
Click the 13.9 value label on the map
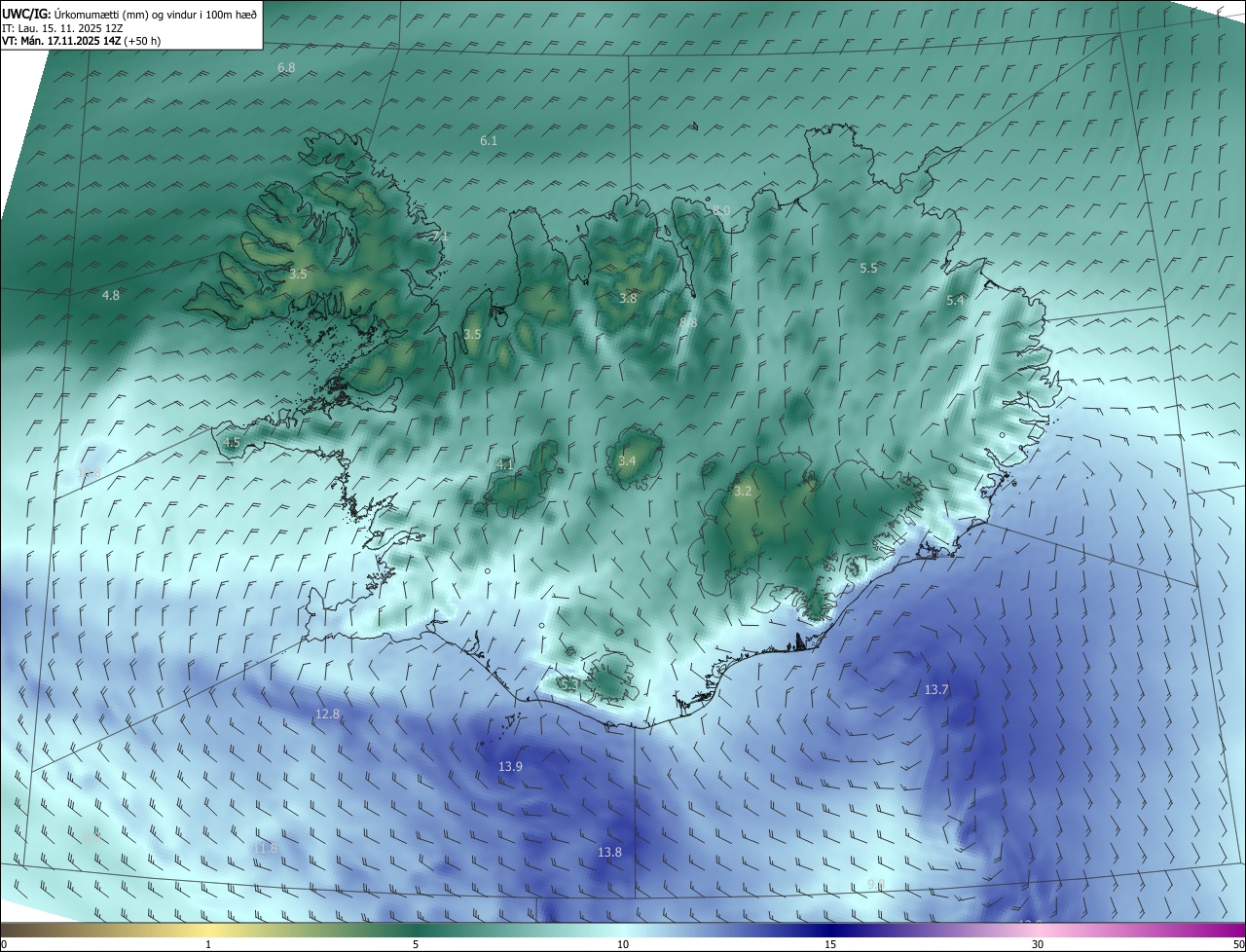click(x=511, y=767)
